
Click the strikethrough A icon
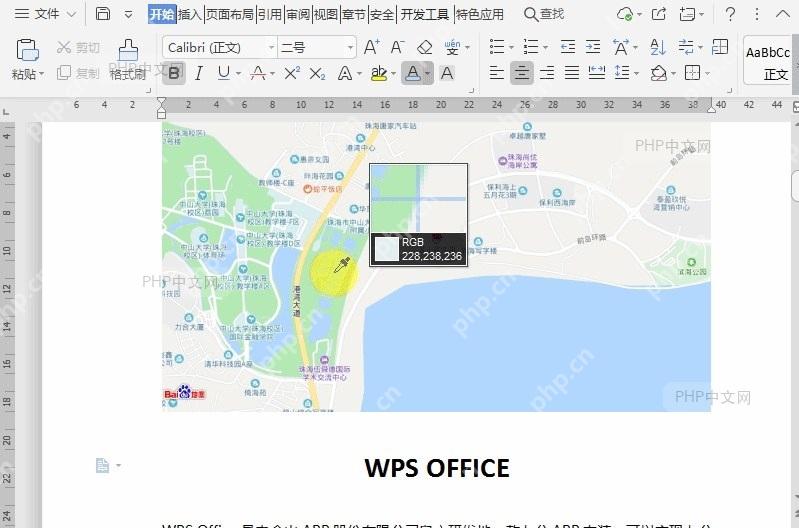pyautogui.click(x=258, y=73)
